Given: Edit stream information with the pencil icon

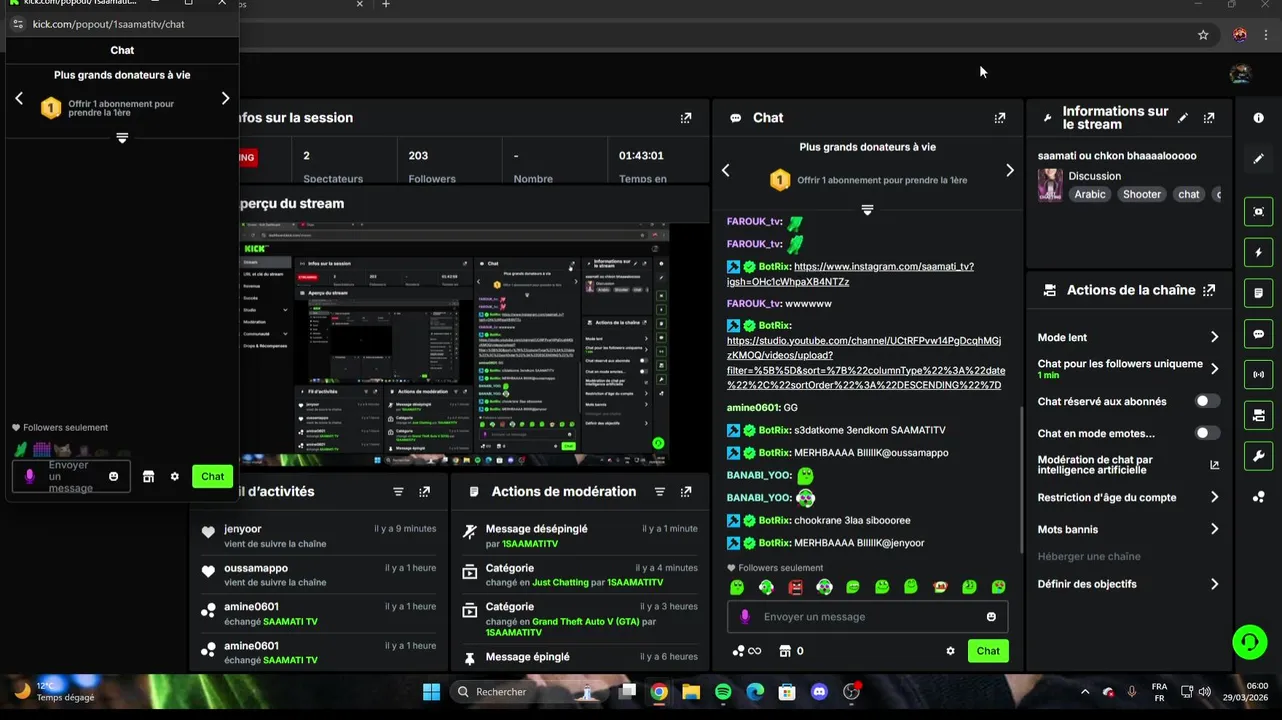Looking at the screenshot, I should (x=1183, y=118).
